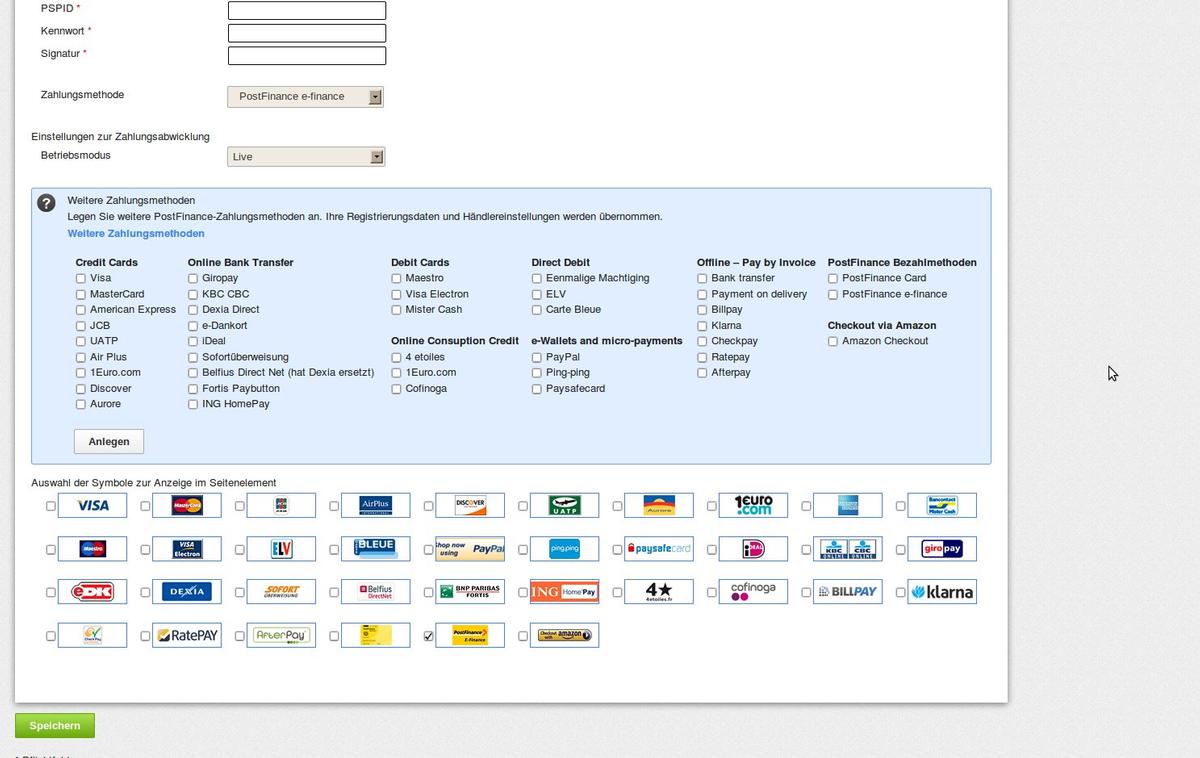1200x758 pixels.
Task: Click the ping.ping logo symbol
Action: [x=564, y=549]
